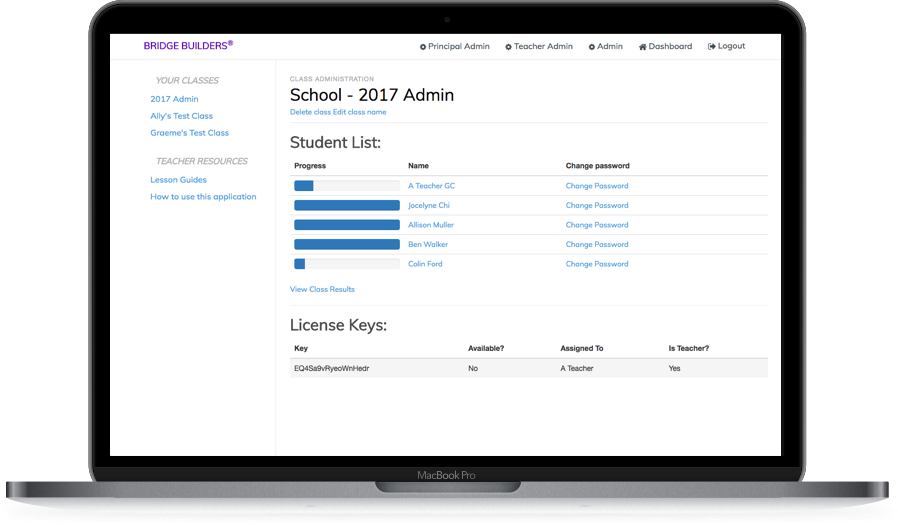Click Colin Ford's progress bar
This screenshot has width=898, height=525.
pos(347,264)
